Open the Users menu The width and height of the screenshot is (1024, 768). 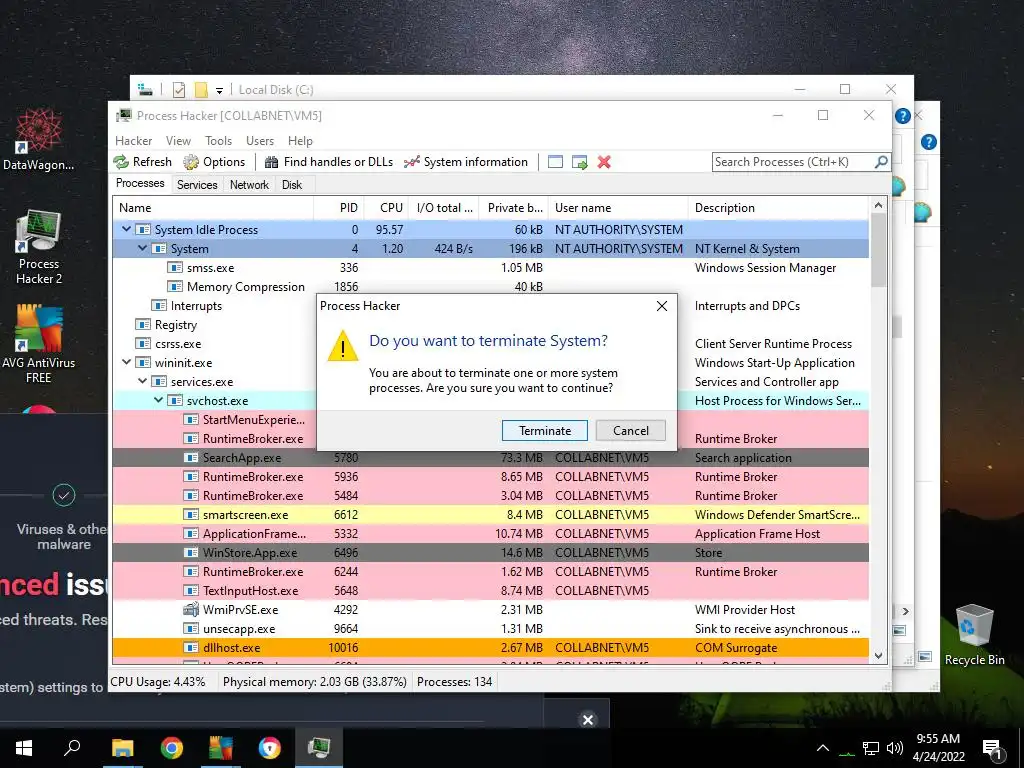pyautogui.click(x=260, y=141)
